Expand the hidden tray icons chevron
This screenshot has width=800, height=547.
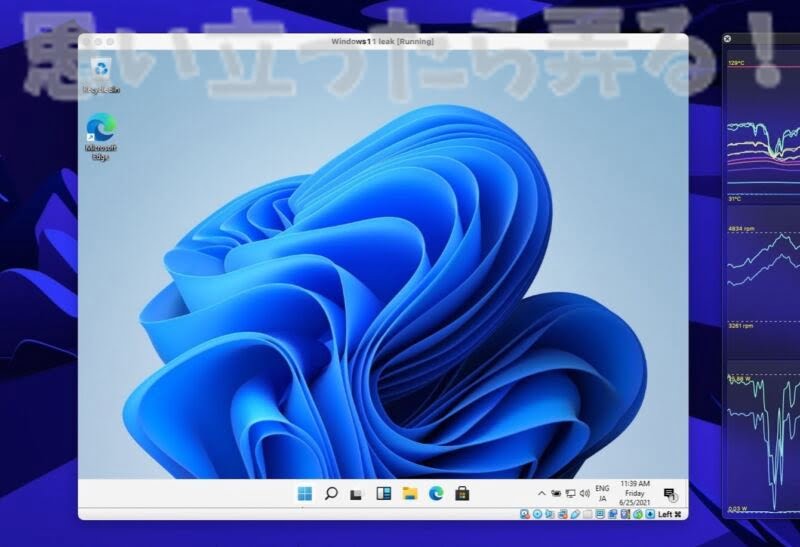[542, 493]
